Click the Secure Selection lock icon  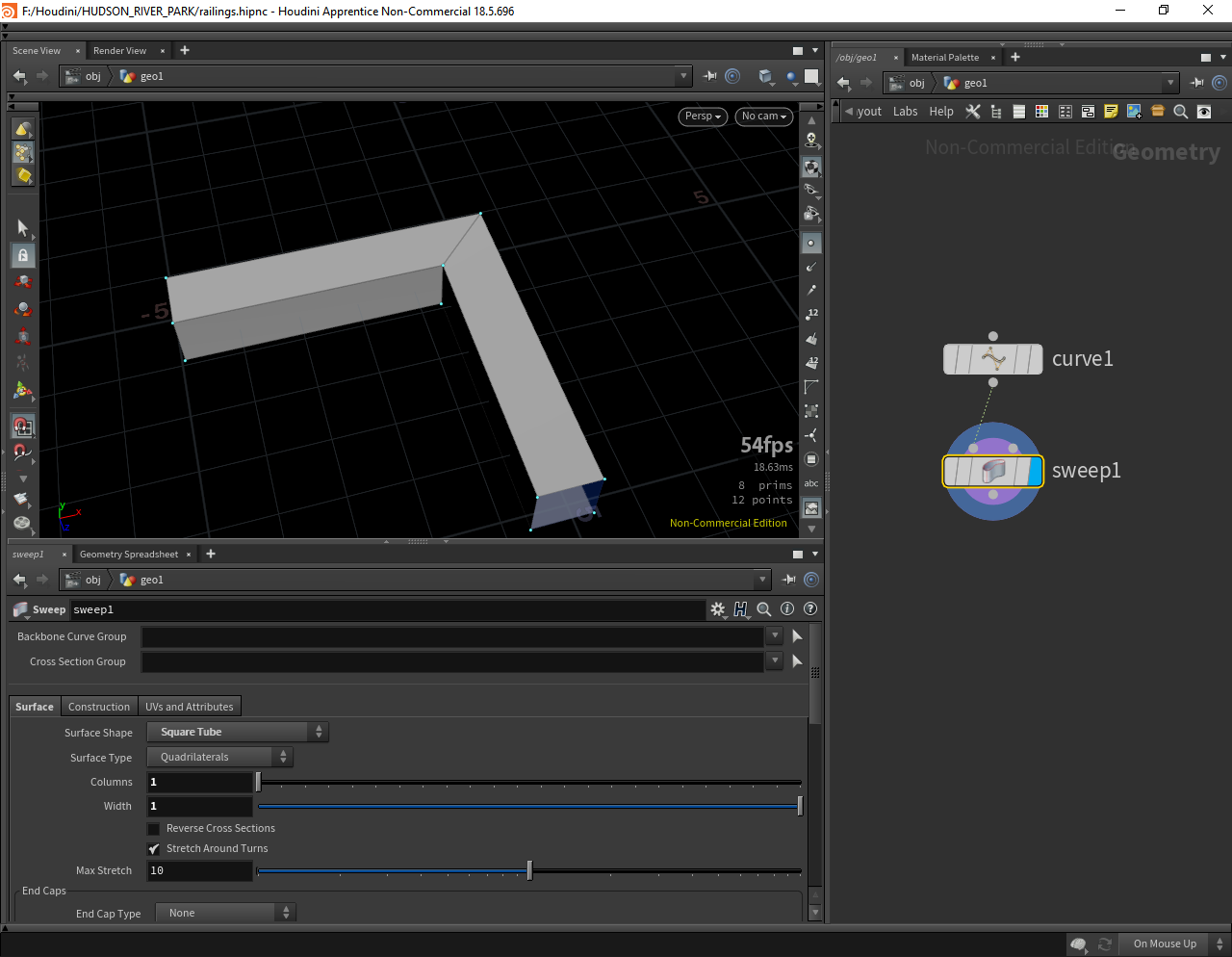23,255
